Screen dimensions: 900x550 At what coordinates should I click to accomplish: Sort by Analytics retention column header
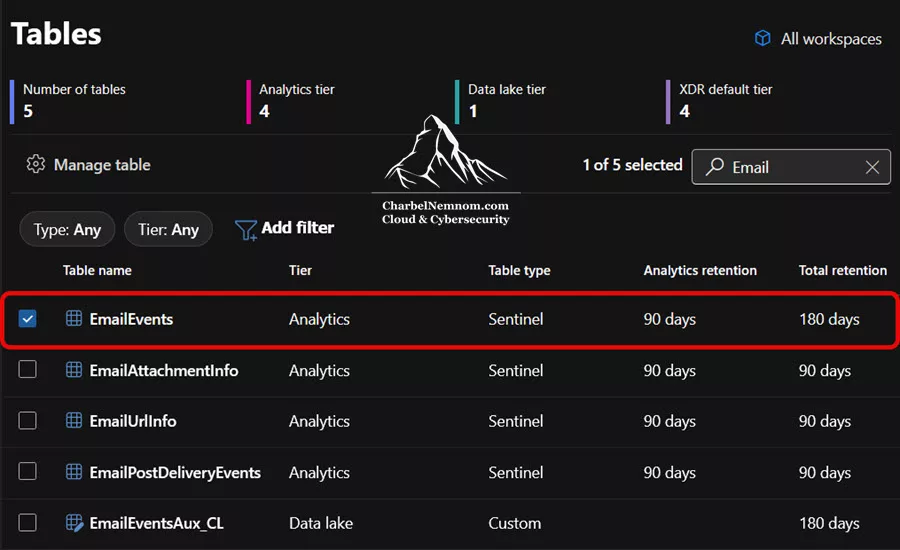(700, 270)
